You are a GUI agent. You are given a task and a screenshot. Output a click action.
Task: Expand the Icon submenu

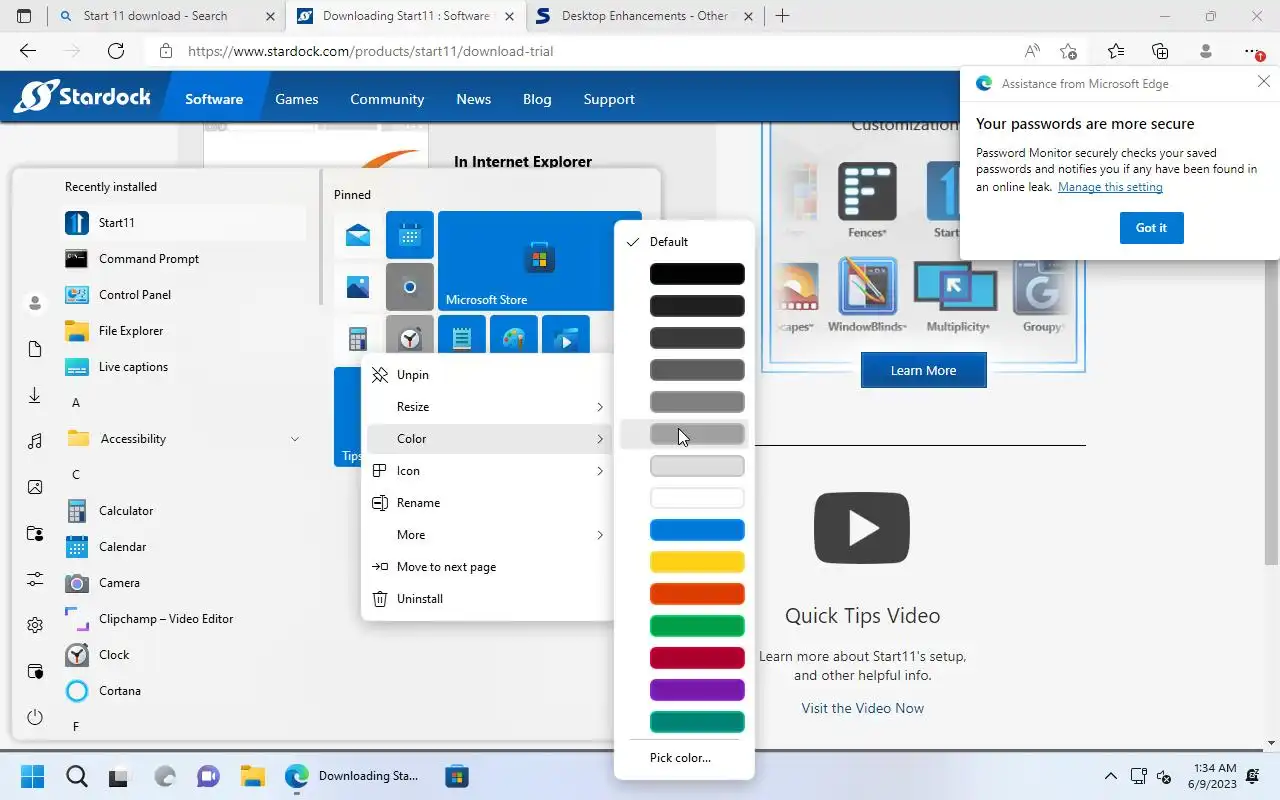click(488, 470)
